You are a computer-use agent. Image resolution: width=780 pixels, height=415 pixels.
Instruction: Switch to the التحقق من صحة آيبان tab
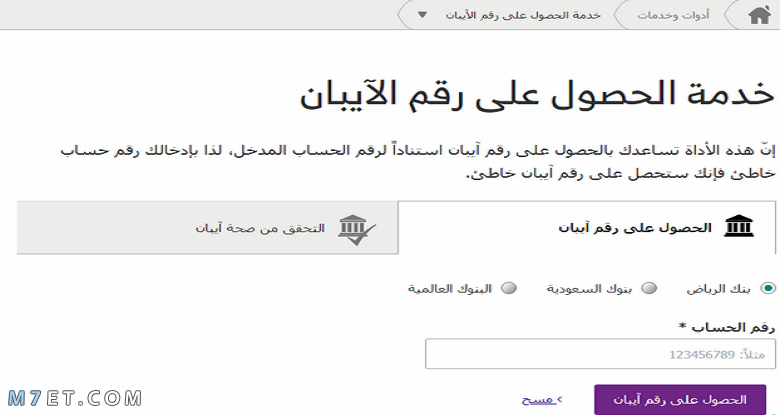point(208,228)
